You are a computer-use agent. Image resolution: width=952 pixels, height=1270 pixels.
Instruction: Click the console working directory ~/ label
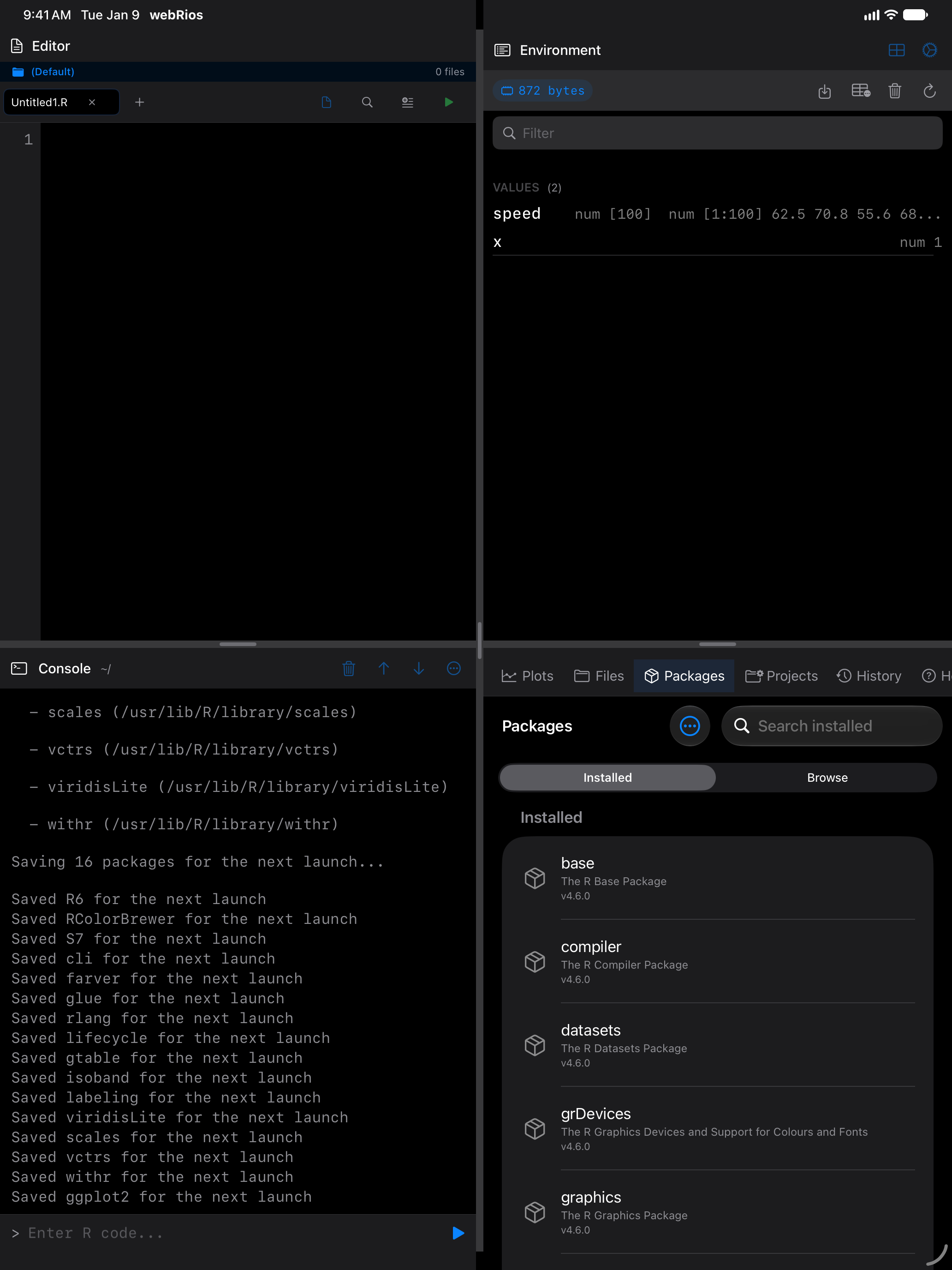pos(106,669)
